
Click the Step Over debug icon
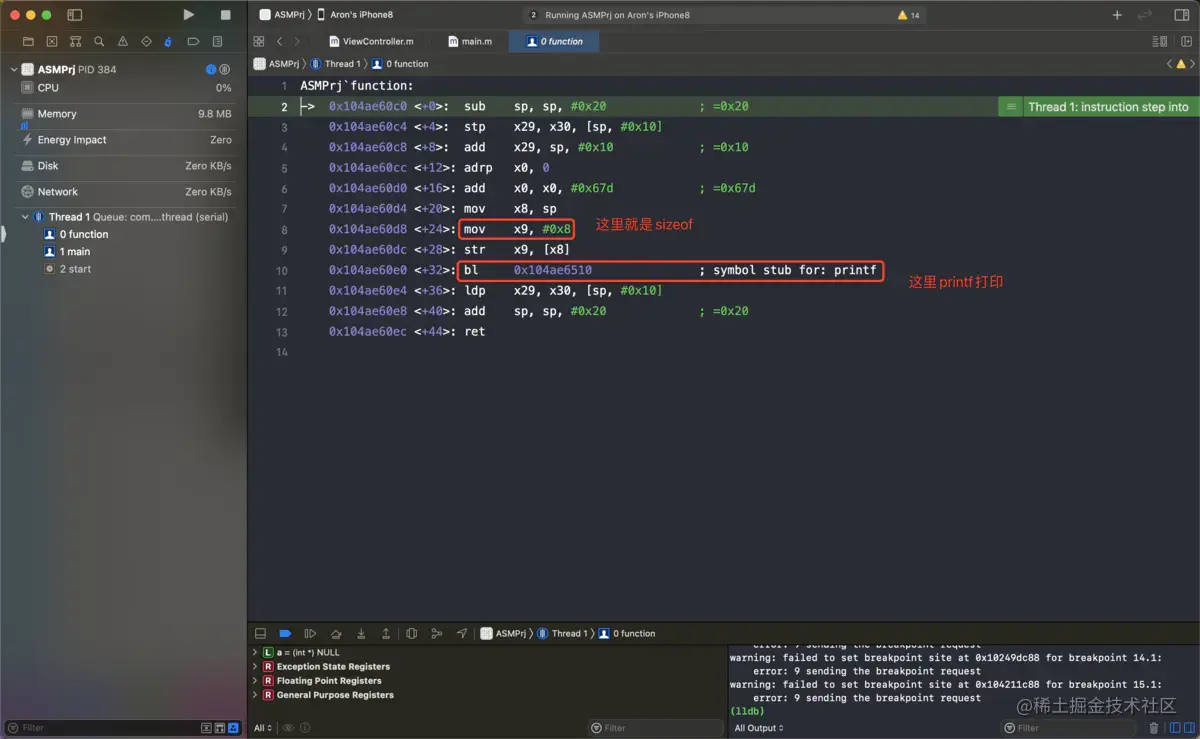(x=336, y=633)
